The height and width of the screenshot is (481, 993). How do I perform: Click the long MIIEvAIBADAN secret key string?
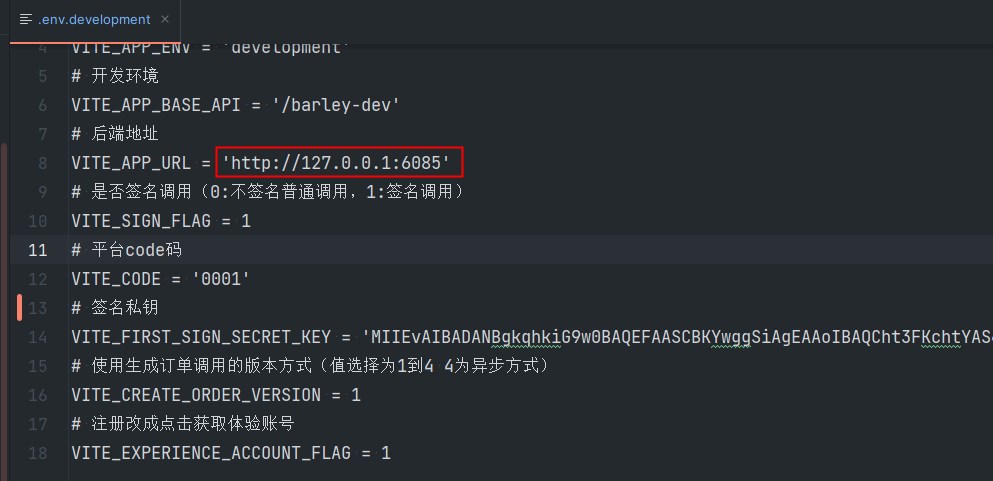[670, 337]
